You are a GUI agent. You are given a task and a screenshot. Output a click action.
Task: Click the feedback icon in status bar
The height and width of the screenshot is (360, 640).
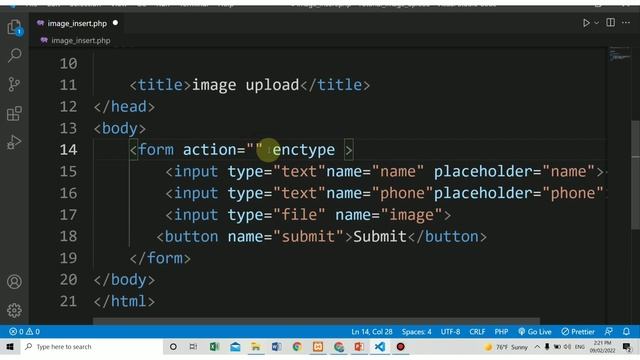pyautogui.click(x=609, y=331)
